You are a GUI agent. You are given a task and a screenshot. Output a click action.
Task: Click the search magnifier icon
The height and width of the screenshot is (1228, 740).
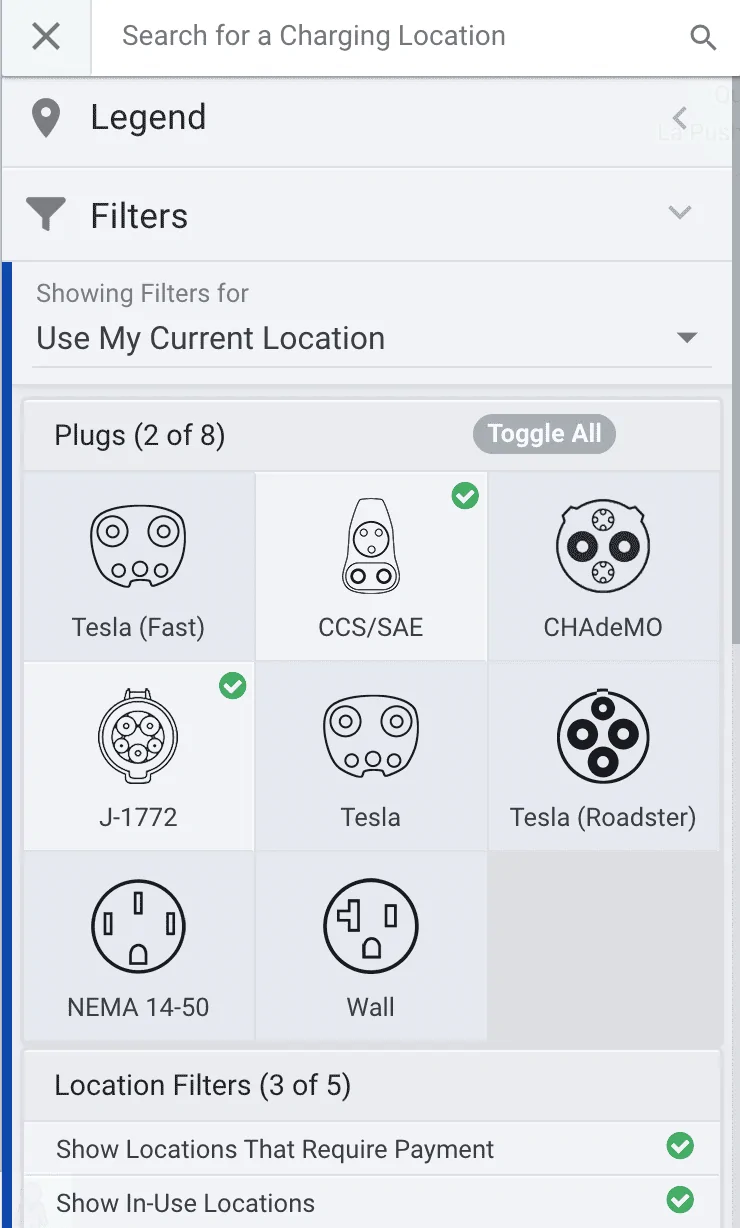pos(703,38)
